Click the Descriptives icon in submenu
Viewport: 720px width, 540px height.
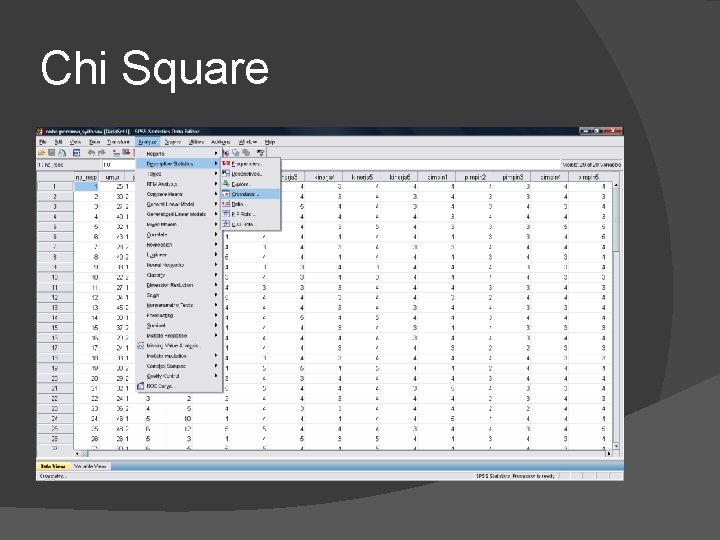[x=226, y=174]
